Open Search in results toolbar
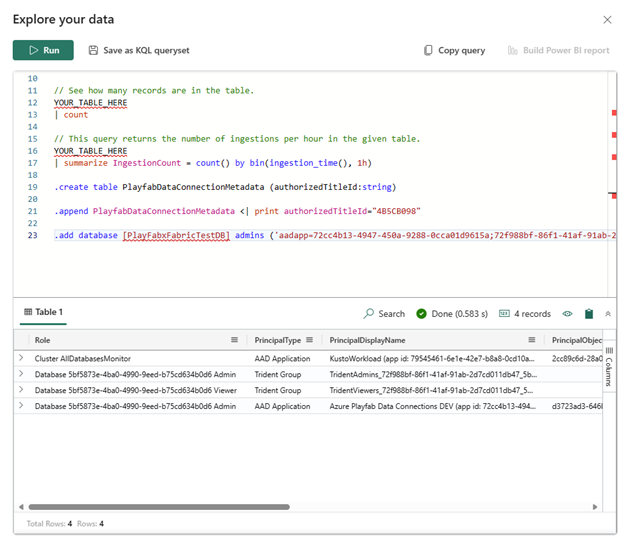 tap(384, 314)
